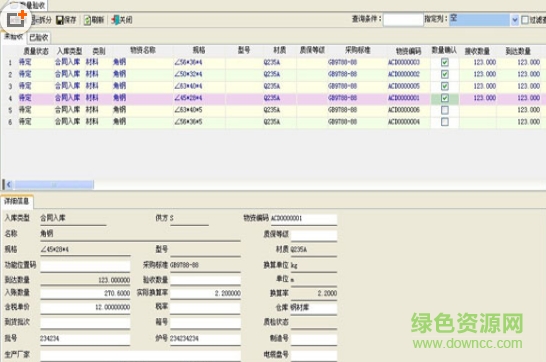Image resolution: width=546 pixels, height=362 pixels.
Task: Uncheck 数量确认 for highlighted row ACD0000001
Action: (x=445, y=98)
